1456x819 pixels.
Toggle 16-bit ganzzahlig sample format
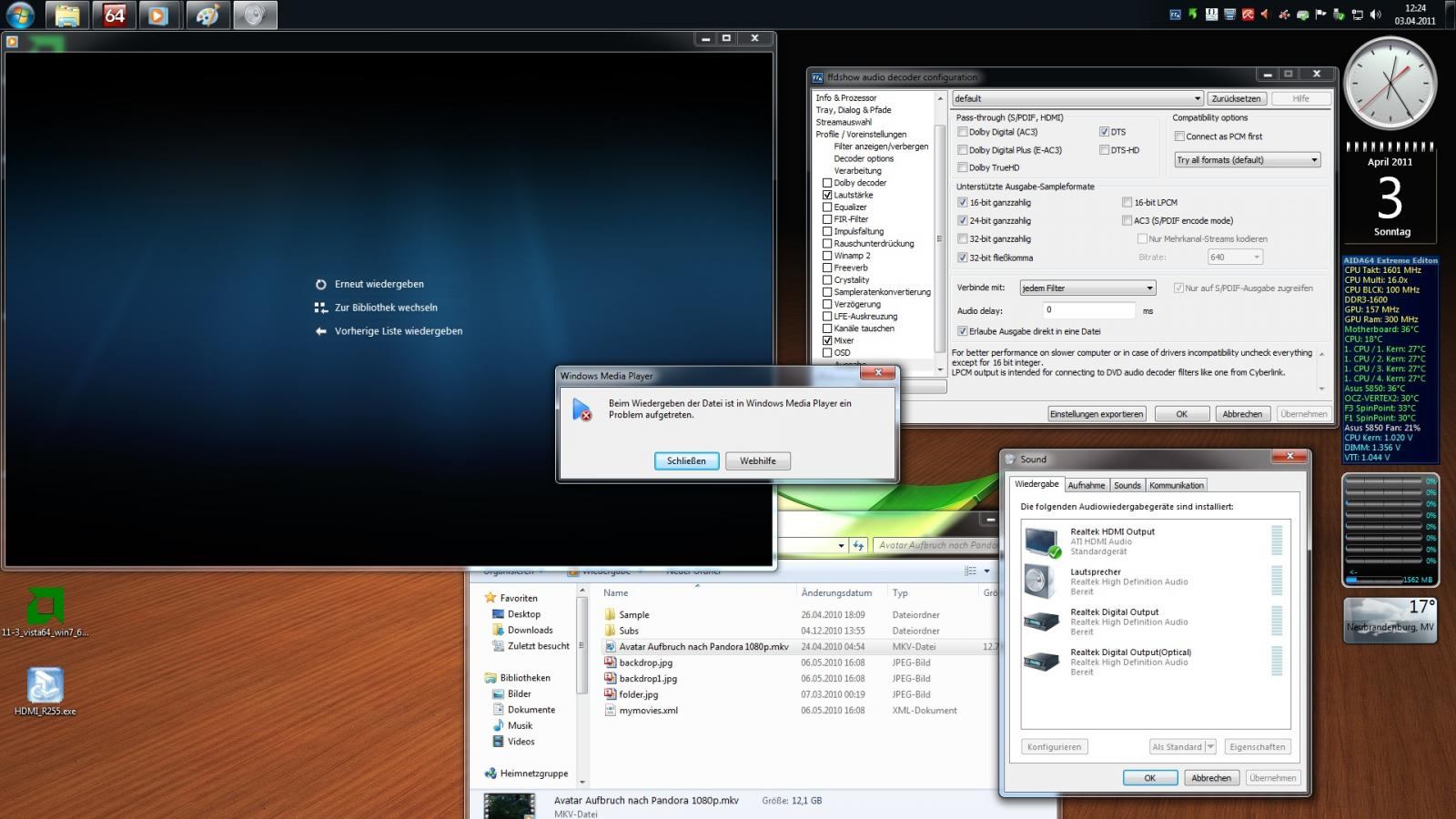tap(962, 203)
